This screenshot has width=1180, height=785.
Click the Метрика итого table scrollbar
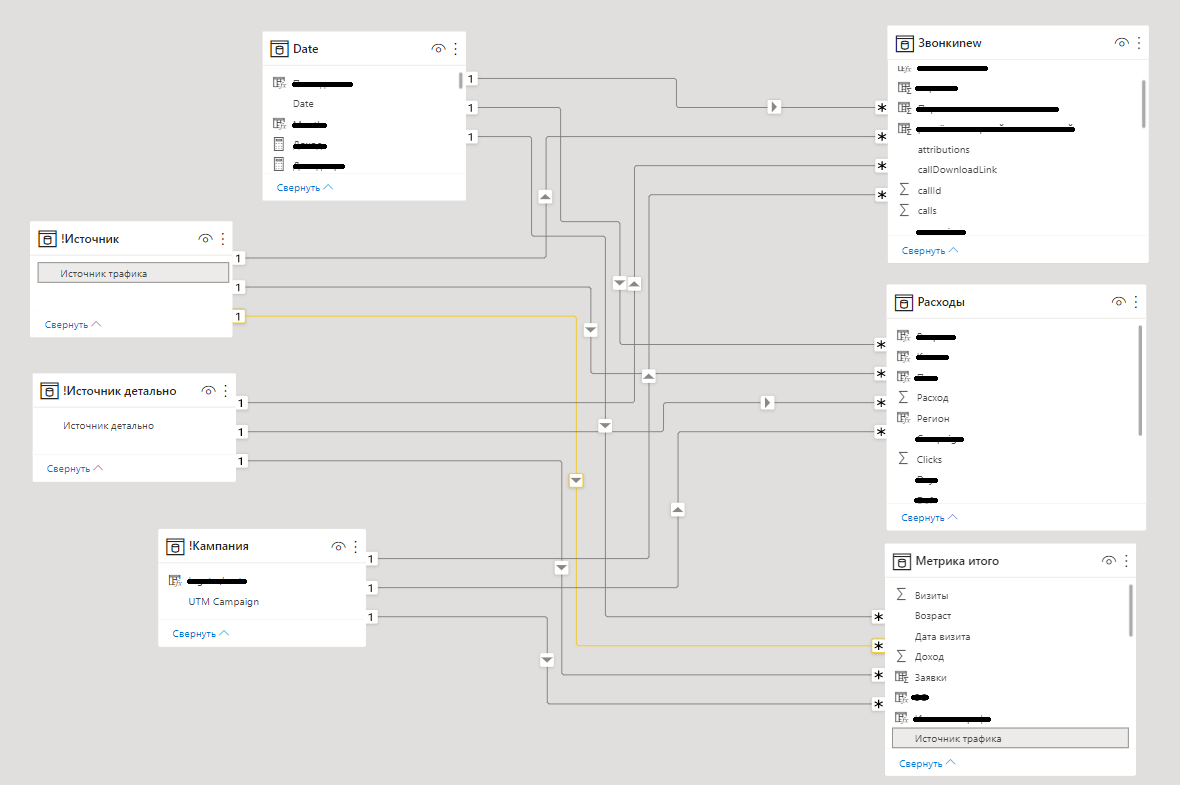1131,610
